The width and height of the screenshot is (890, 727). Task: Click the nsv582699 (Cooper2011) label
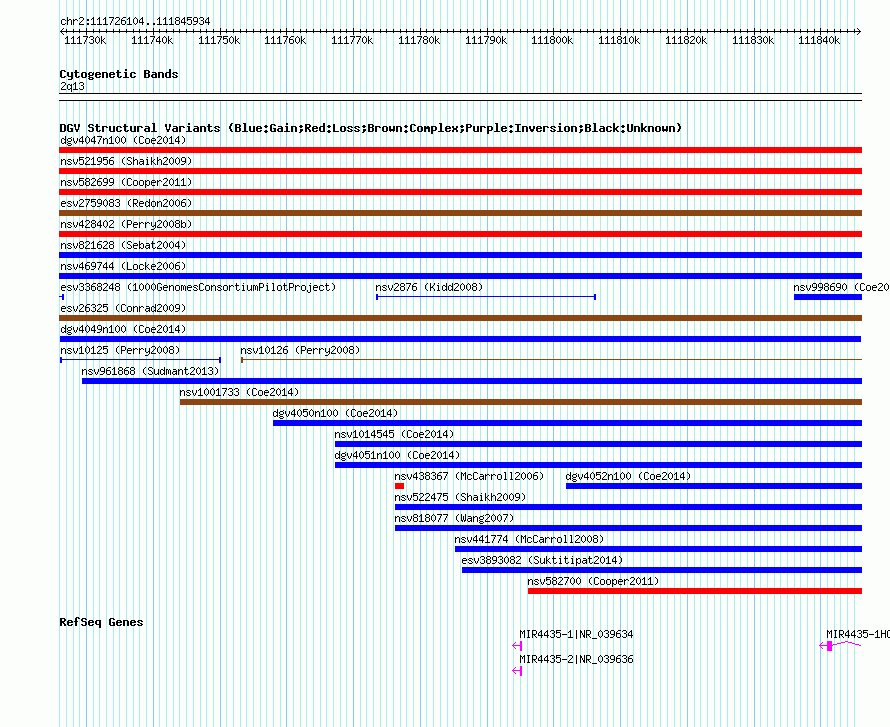pos(126,182)
